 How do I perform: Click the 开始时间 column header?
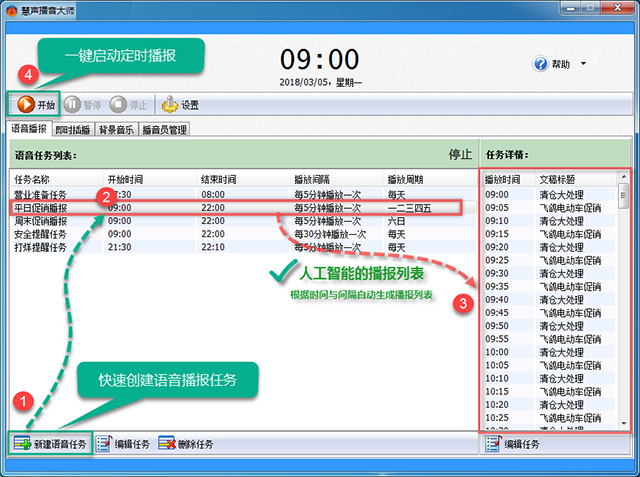click(149, 179)
